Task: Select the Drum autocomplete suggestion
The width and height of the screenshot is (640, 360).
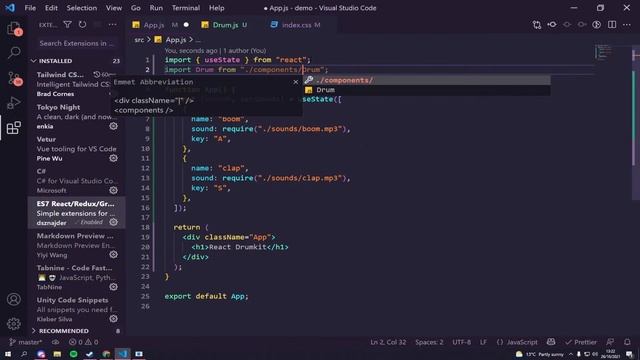Action: pyautogui.click(x=427, y=90)
